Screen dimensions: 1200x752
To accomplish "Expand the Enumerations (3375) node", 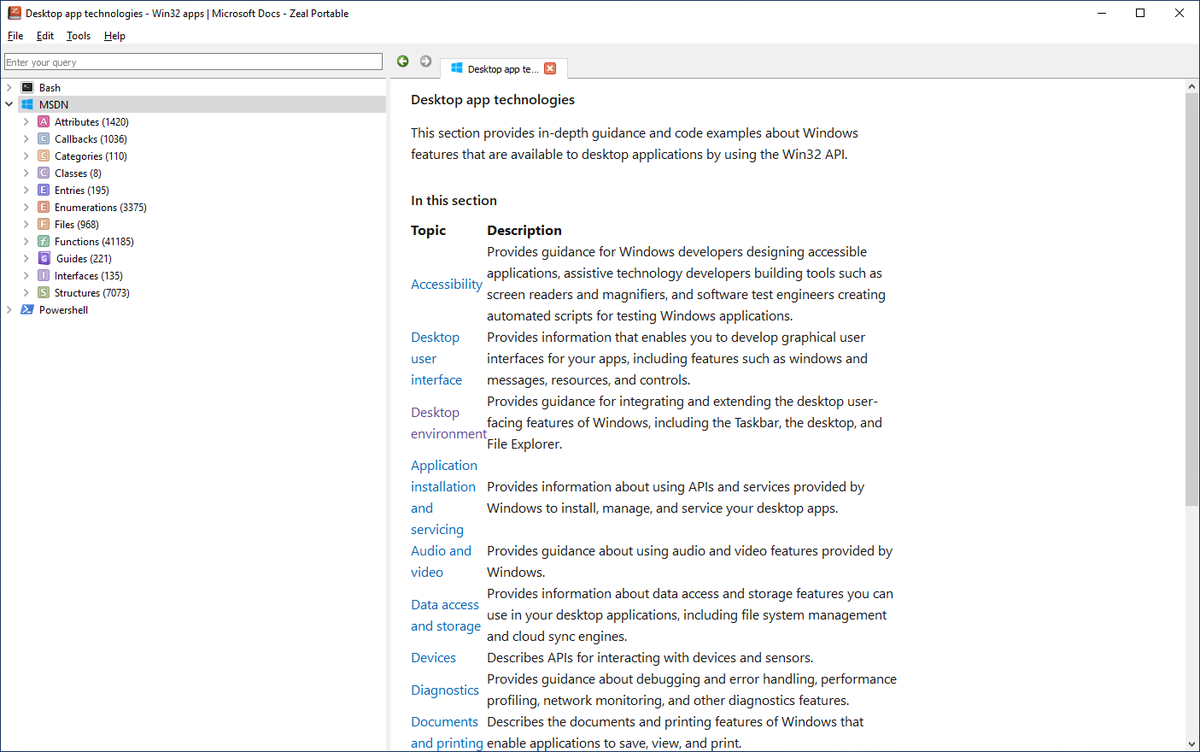I will coord(27,207).
